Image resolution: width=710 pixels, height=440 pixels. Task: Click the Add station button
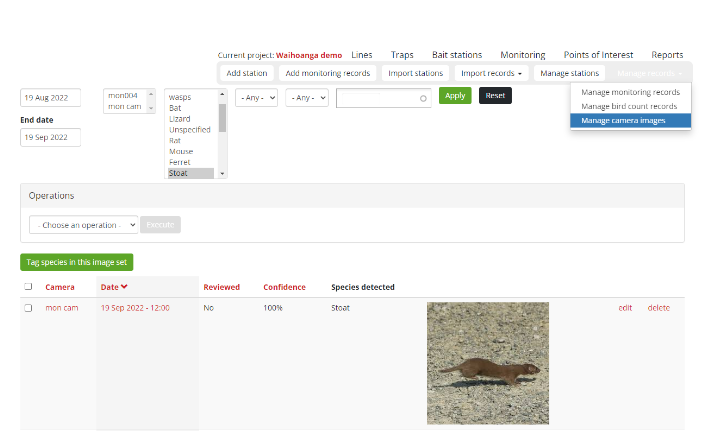[x=247, y=73]
